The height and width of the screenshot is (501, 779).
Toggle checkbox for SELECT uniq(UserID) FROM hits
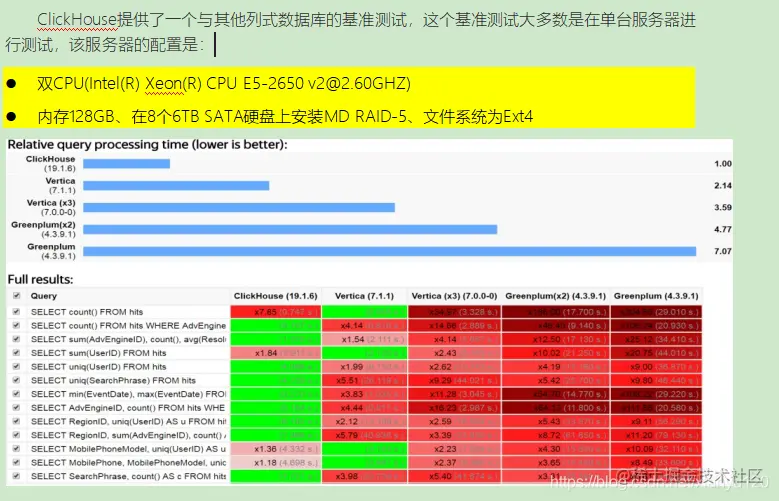(x=16, y=366)
